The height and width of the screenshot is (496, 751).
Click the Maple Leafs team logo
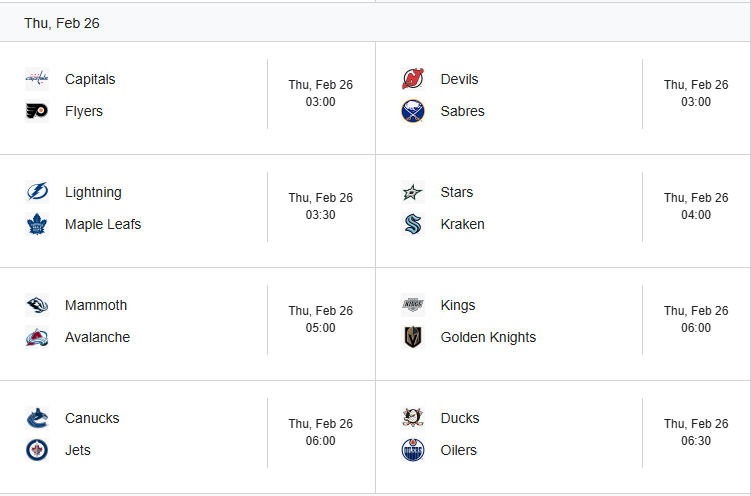37,224
